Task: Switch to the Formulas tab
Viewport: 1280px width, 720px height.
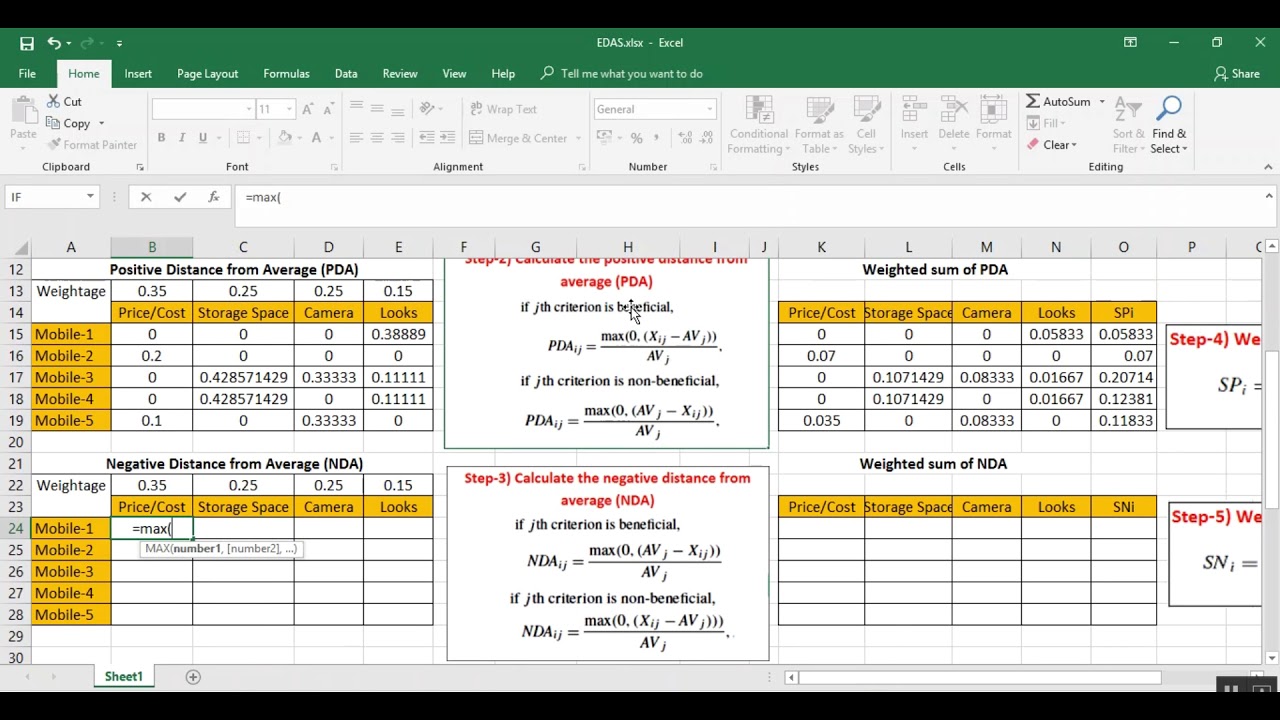Action: click(x=286, y=73)
